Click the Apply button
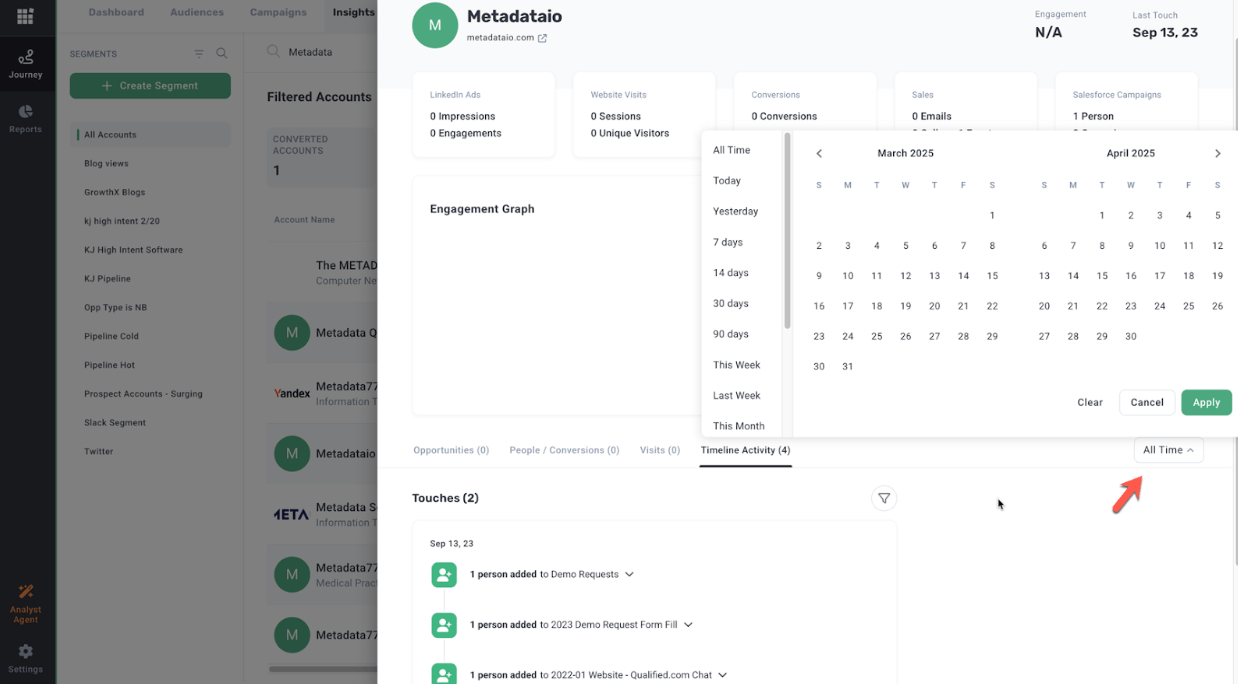The image size is (1238, 684). pos(1206,402)
